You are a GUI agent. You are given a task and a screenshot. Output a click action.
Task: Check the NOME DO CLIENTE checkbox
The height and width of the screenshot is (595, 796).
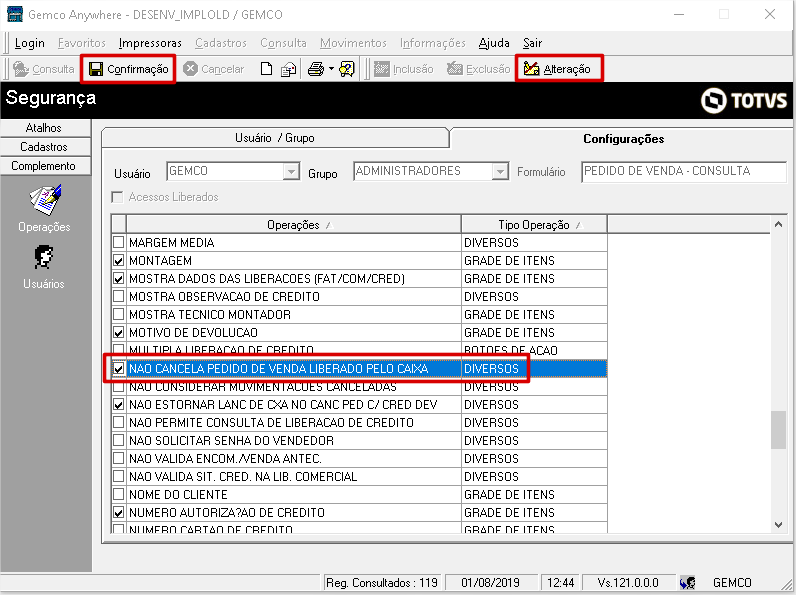click(118, 494)
